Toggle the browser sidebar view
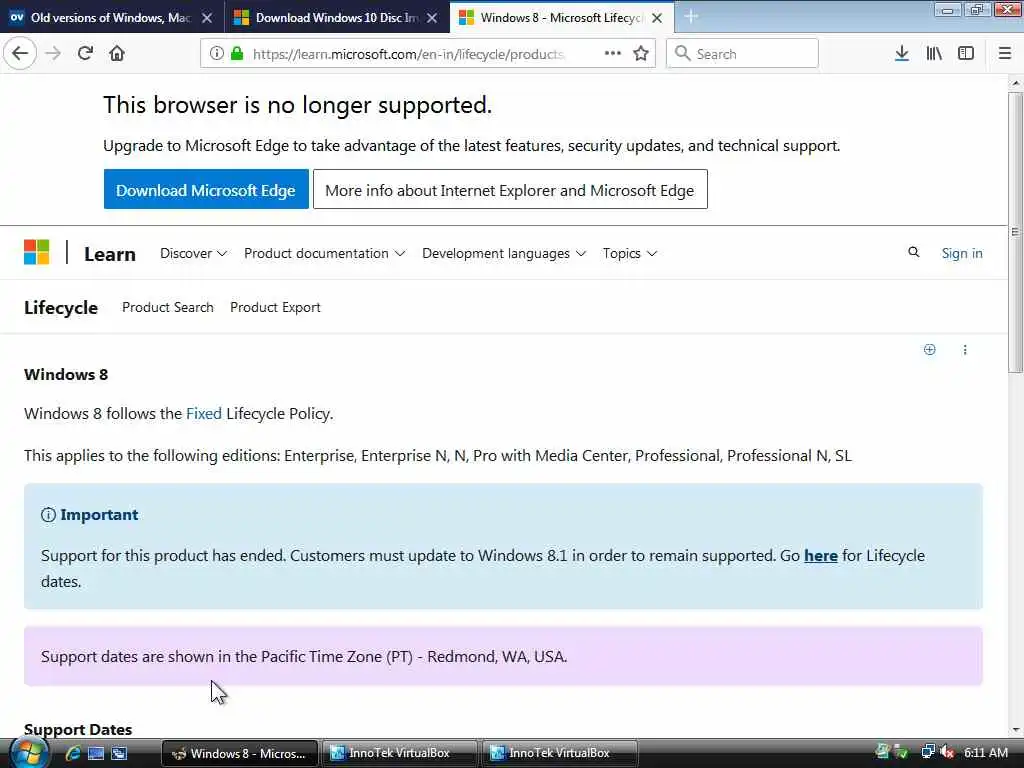1024x768 pixels. (x=966, y=54)
